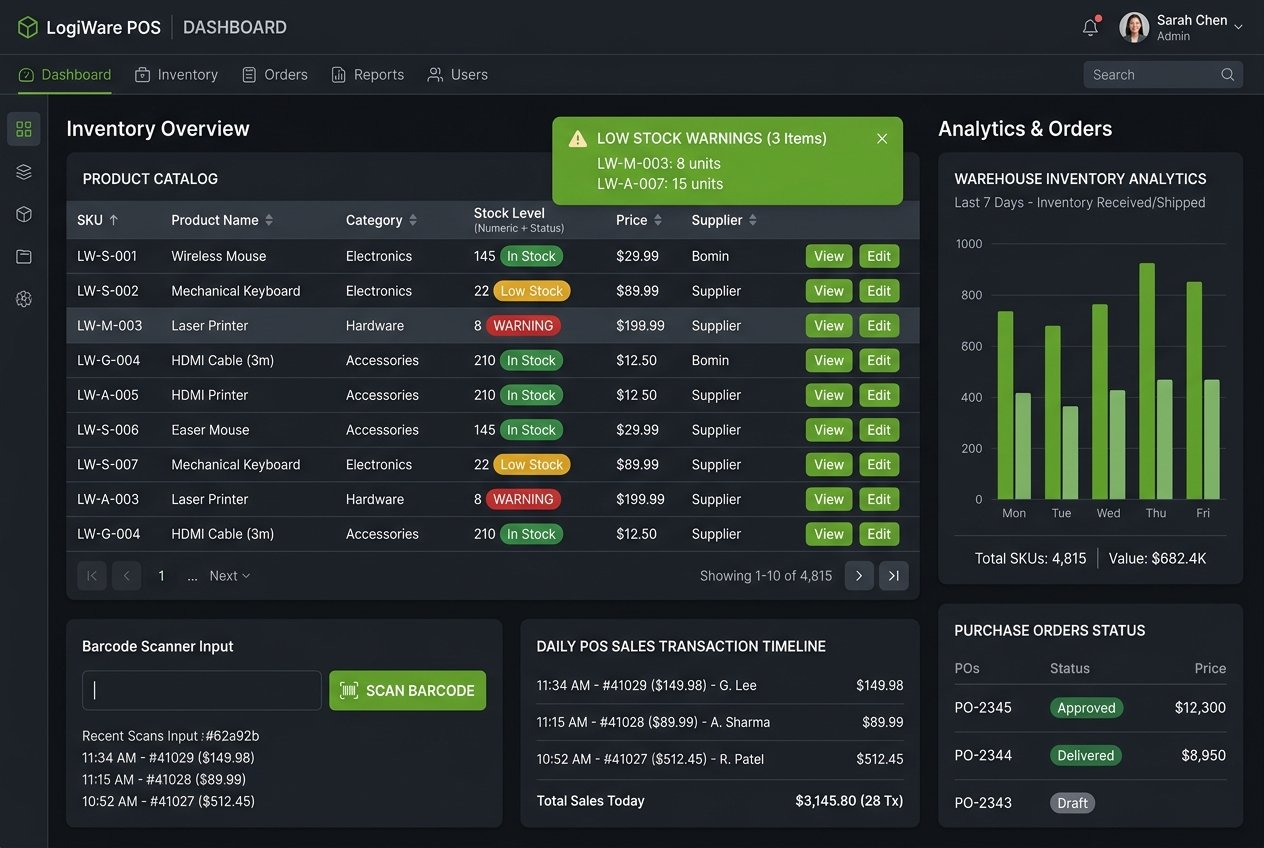View the Wireless Mouse LW-S-001 product

coord(829,256)
